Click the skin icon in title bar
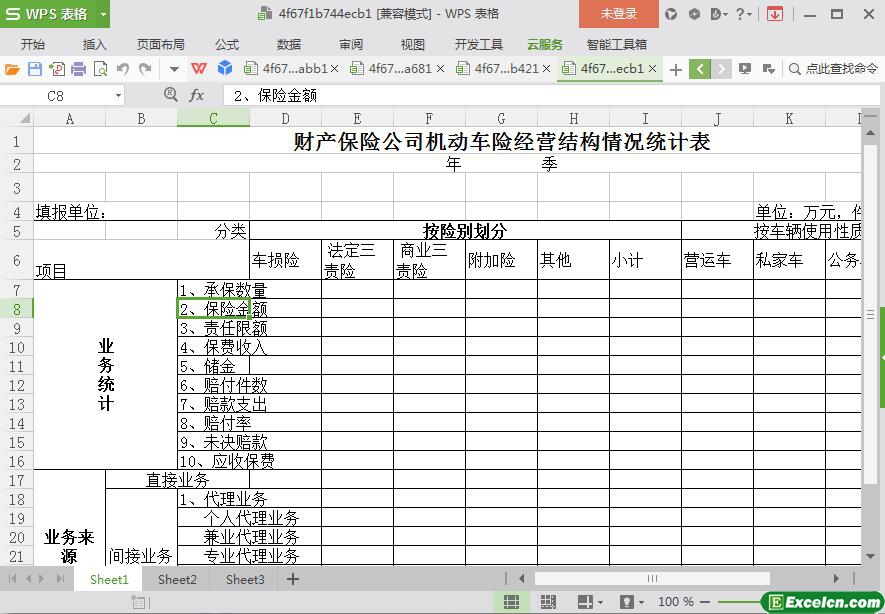The image size is (885, 614). 671,14
